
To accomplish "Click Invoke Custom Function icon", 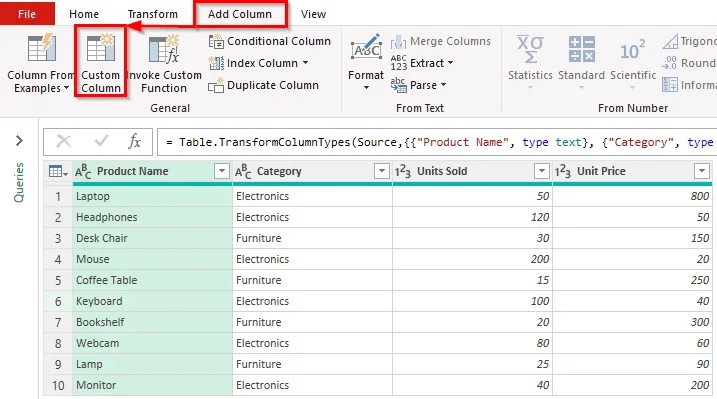I will coord(164,48).
